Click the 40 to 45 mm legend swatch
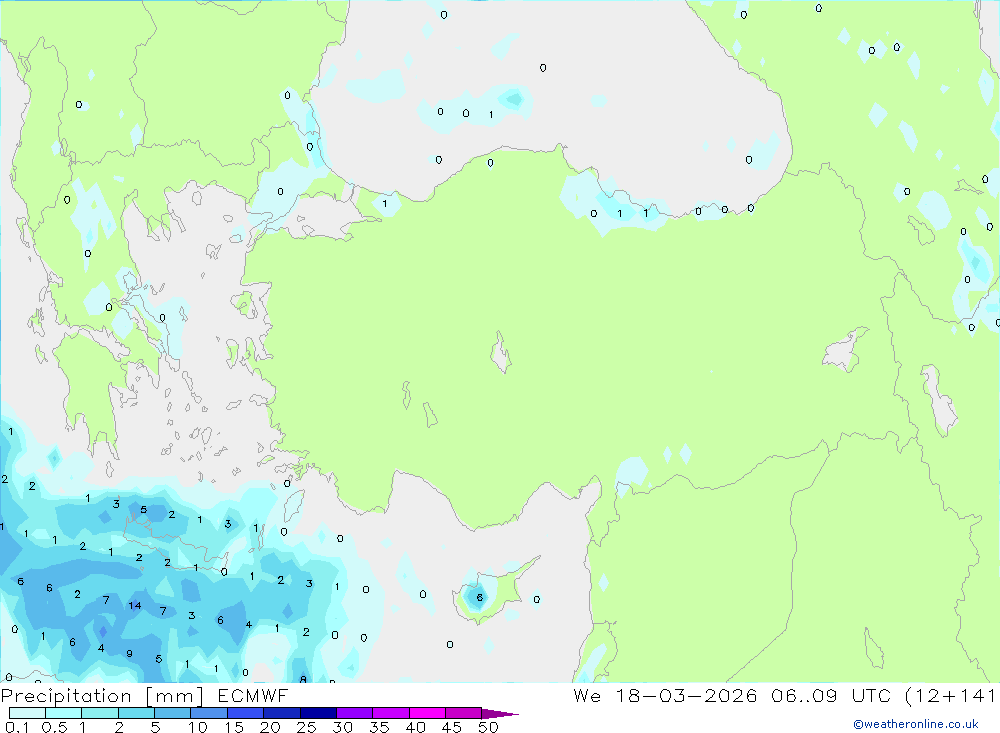Image resolution: width=1000 pixels, height=733 pixels. tap(427, 713)
